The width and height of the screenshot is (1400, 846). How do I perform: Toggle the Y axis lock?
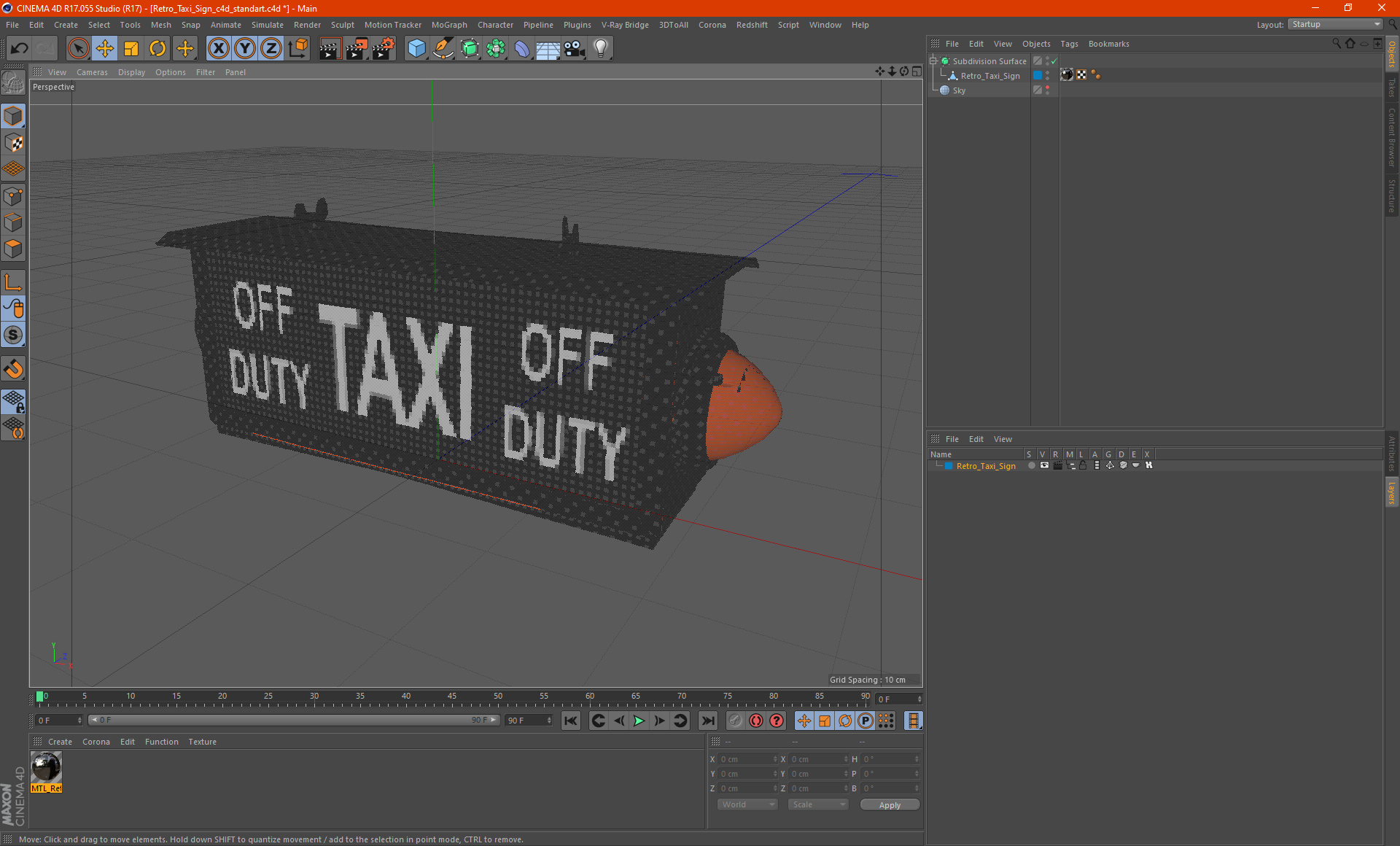click(x=245, y=48)
